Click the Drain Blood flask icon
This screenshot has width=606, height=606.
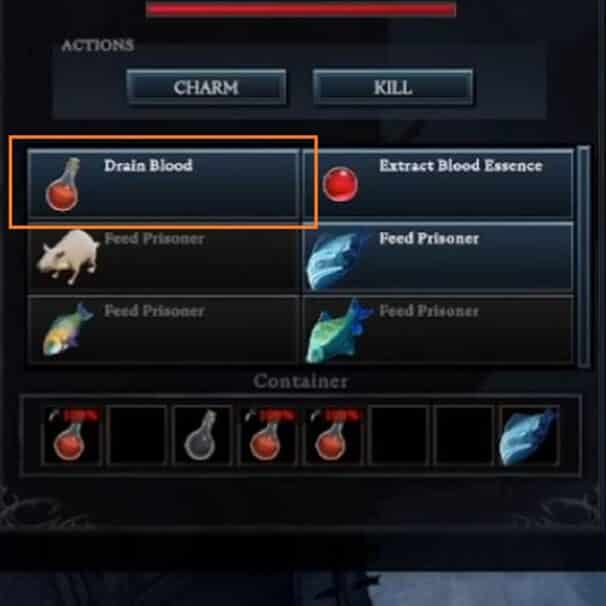coord(63,185)
